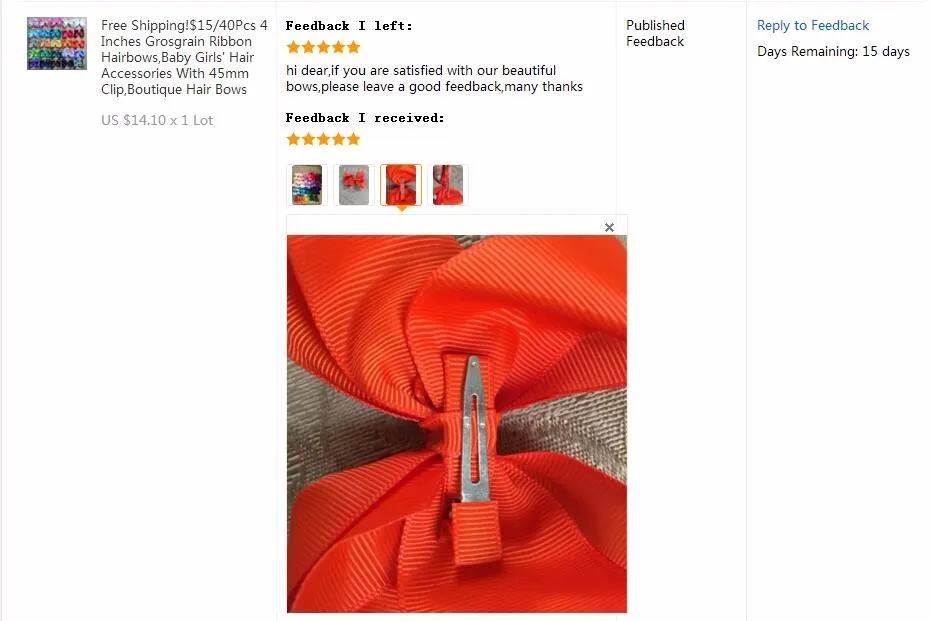View the fourth review photo thumbnail
The width and height of the screenshot is (932, 621).
448,185
